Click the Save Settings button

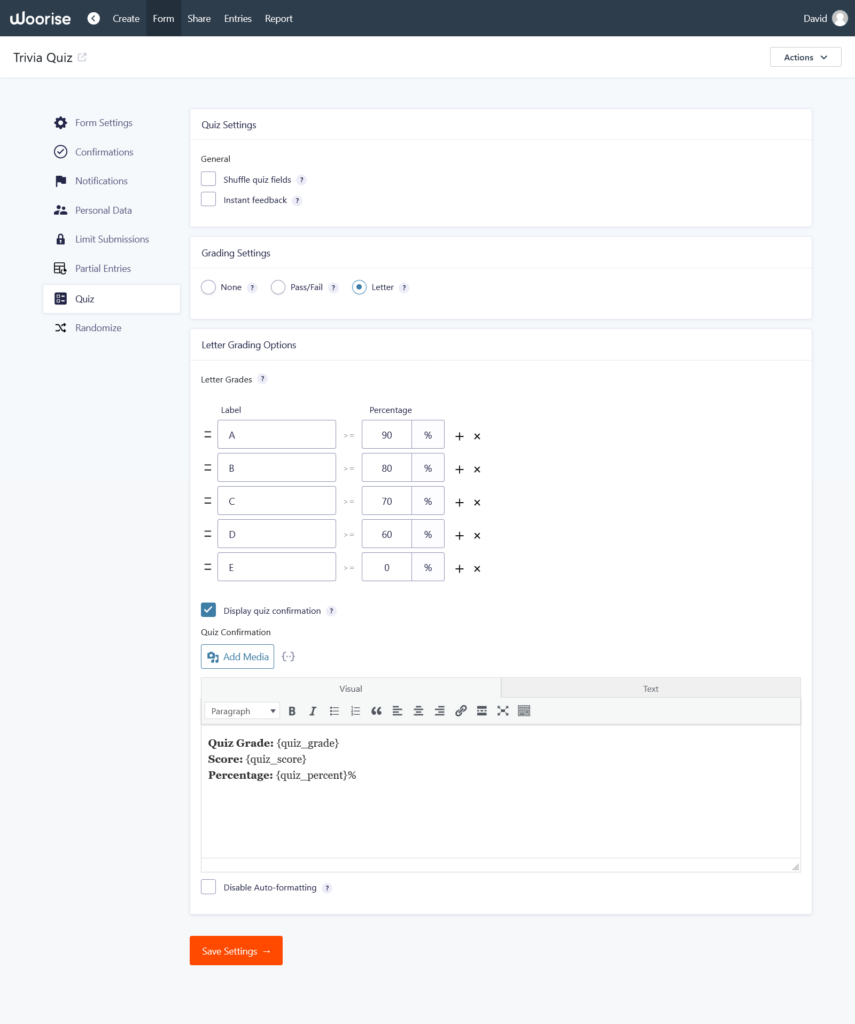(236, 951)
